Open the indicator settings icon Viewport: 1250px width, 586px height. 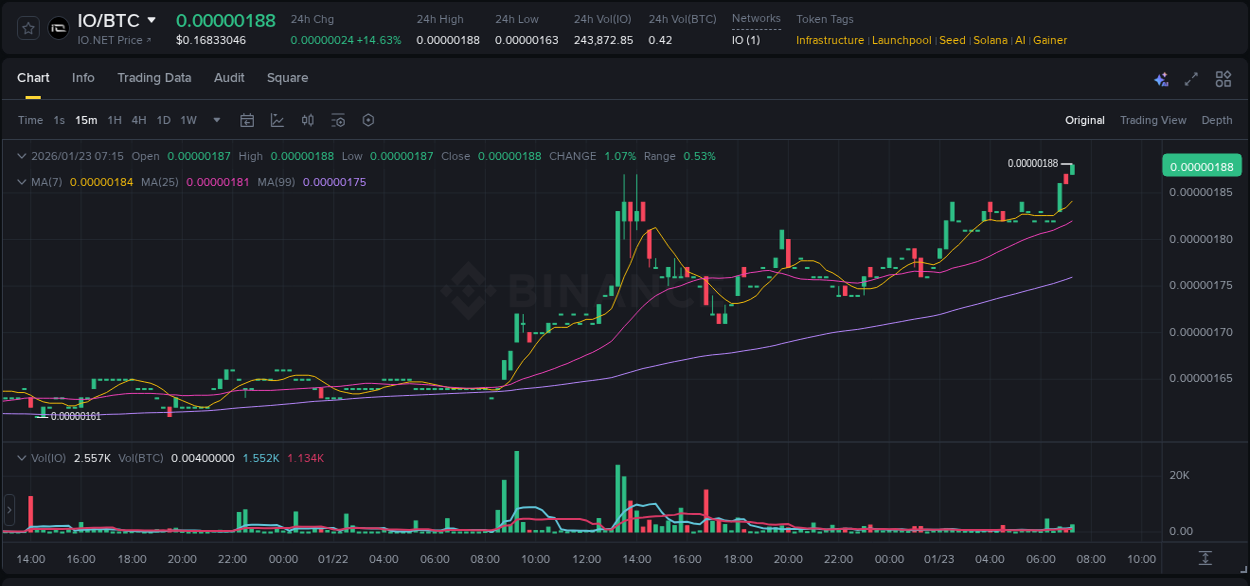point(338,120)
